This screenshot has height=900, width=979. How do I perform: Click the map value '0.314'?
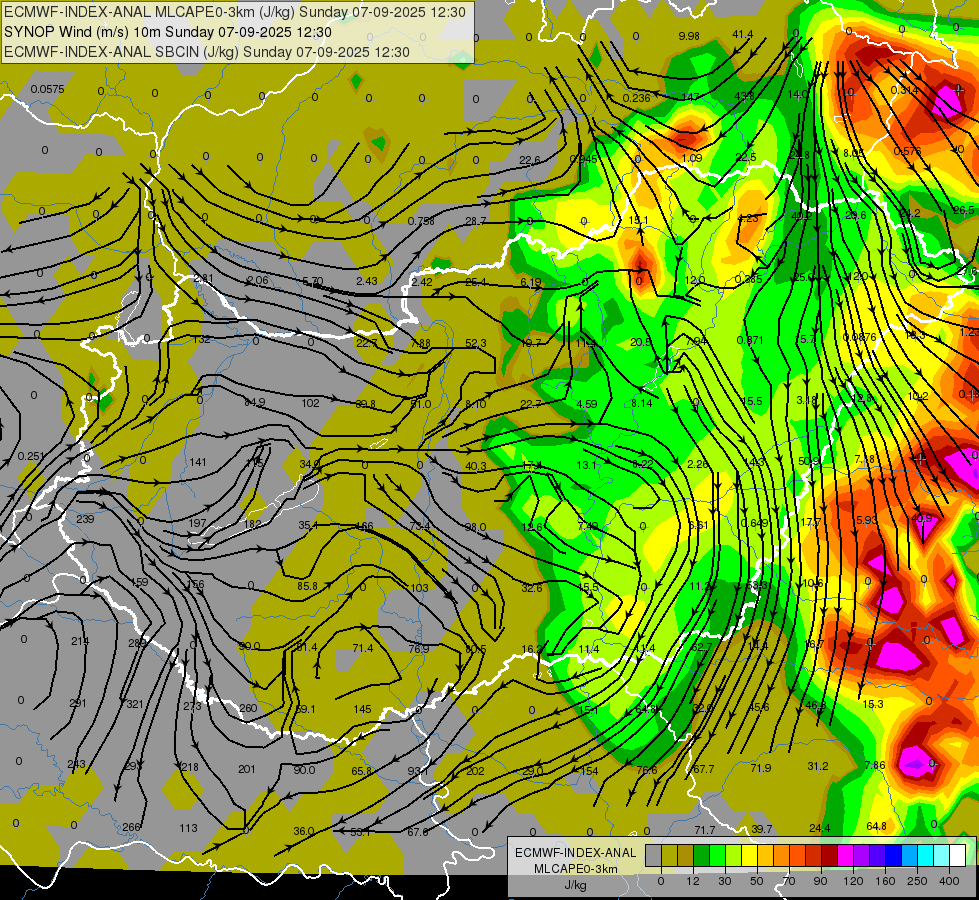[x=904, y=91]
